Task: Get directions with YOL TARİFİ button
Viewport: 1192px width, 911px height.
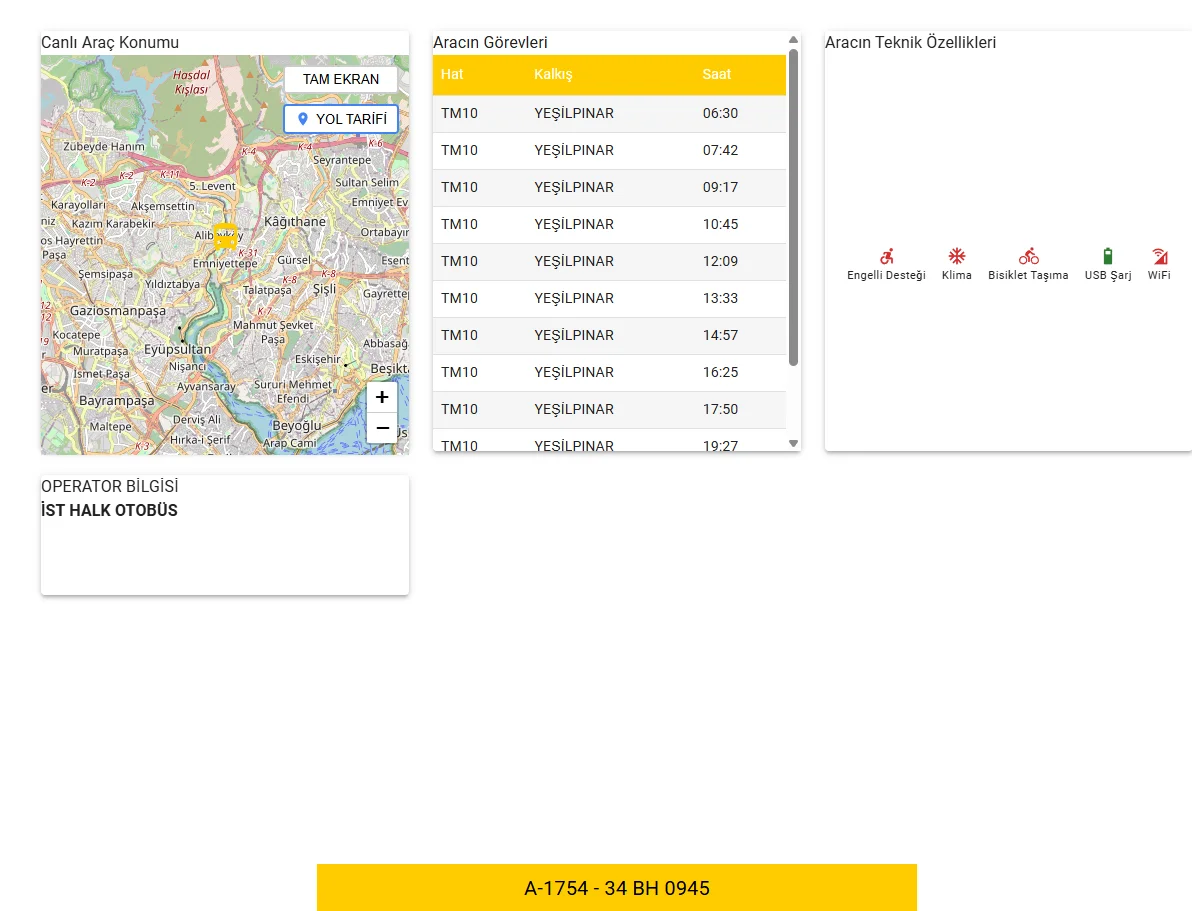Action: [341, 119]
